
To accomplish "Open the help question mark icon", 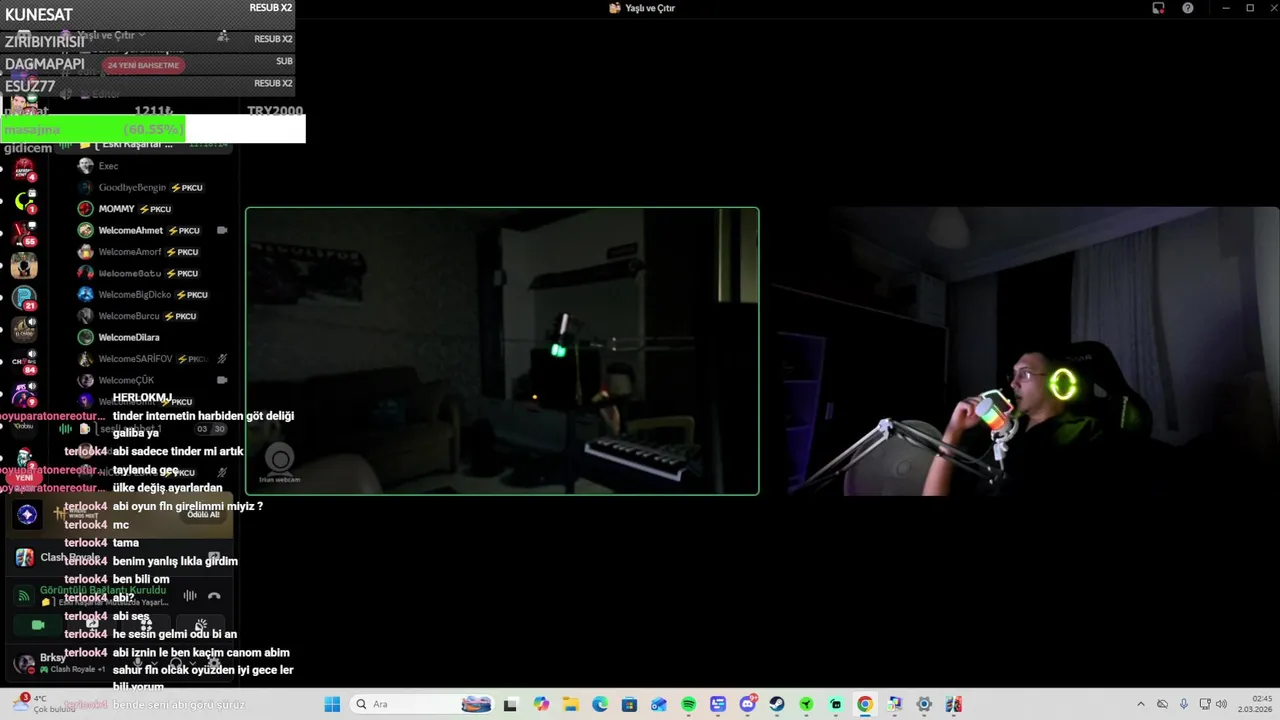I will pos(1188,8).
